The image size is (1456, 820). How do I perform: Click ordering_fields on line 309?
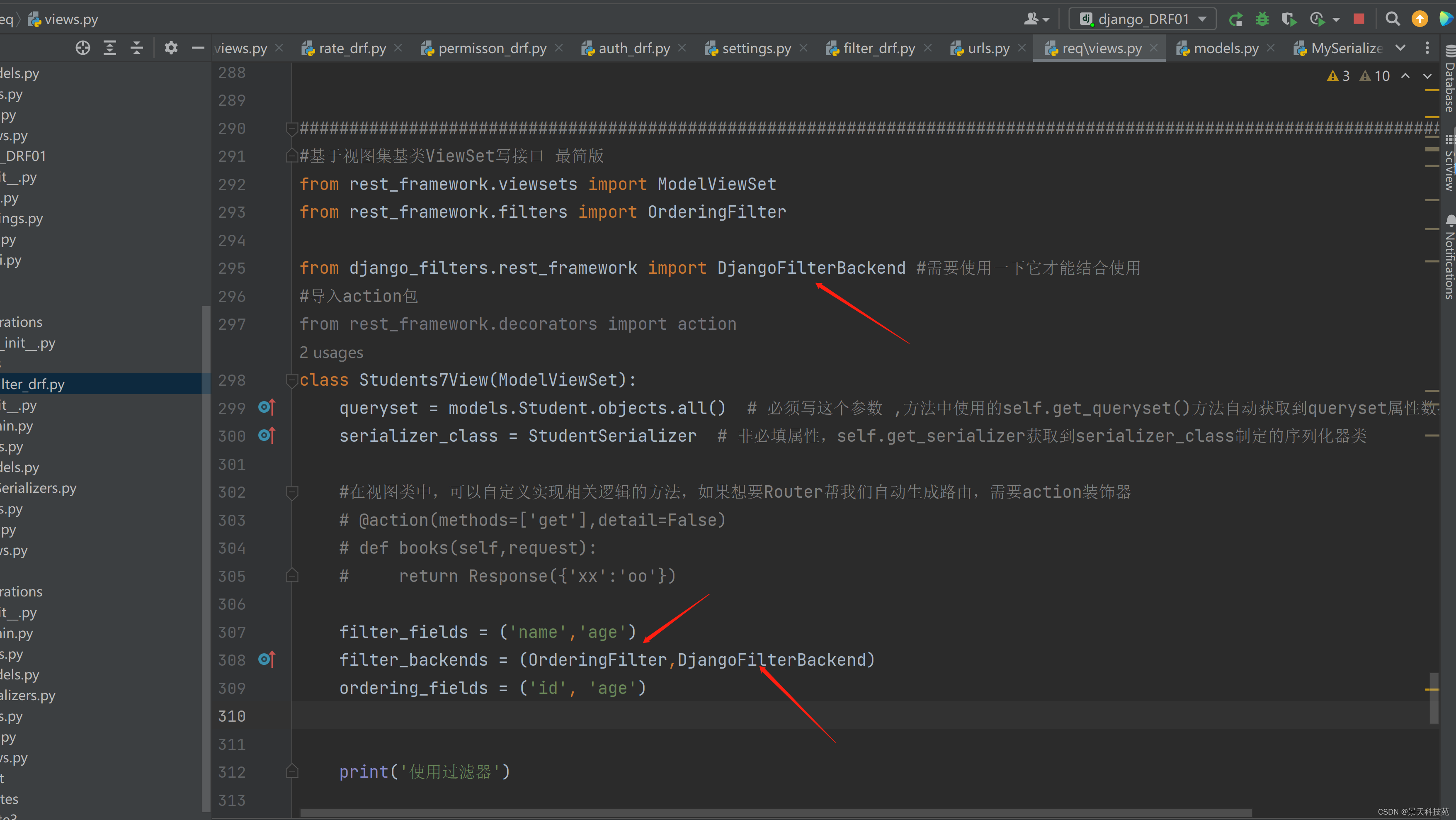point(413,688)
